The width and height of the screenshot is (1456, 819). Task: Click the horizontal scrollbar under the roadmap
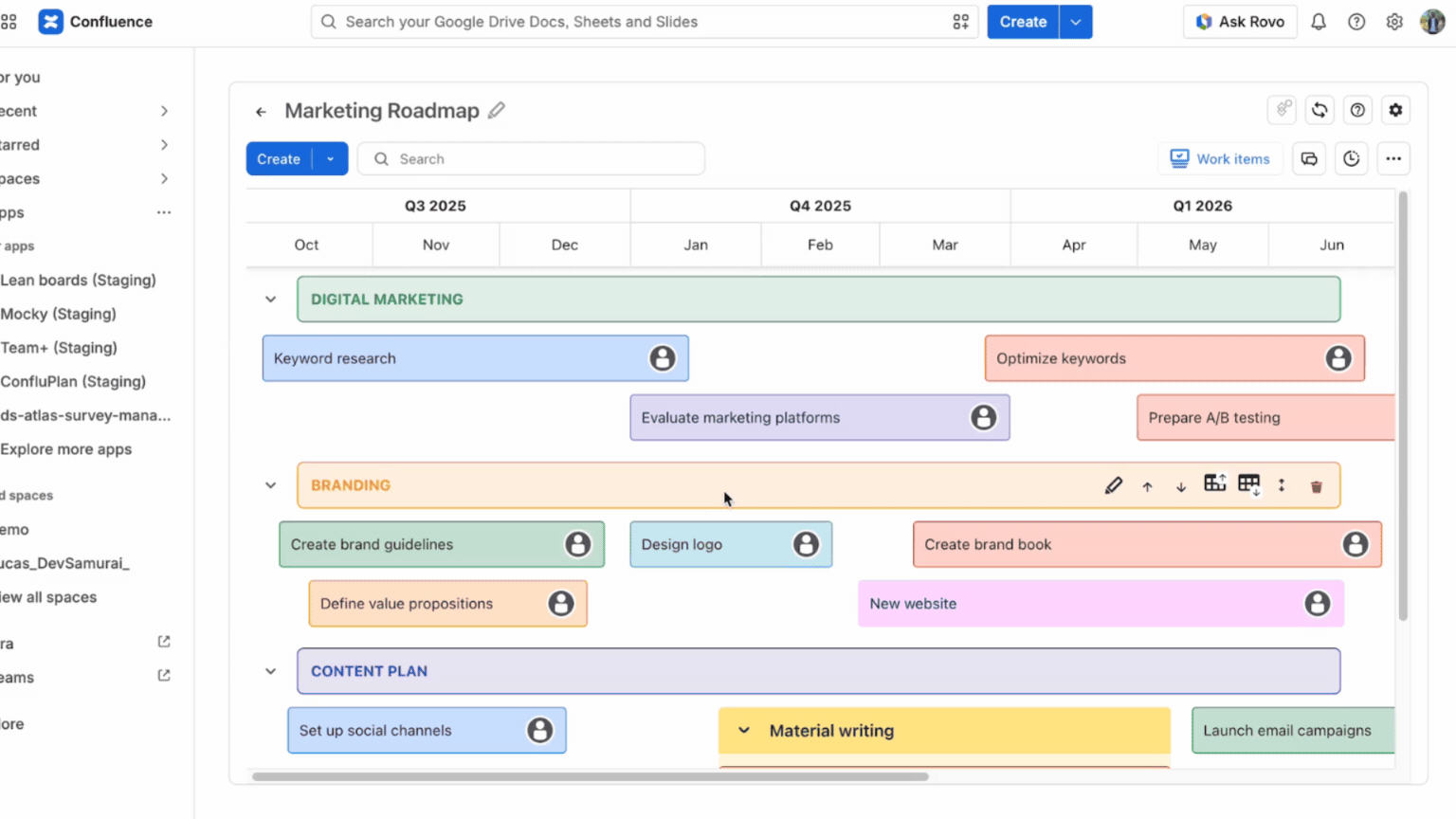[590, 776]
